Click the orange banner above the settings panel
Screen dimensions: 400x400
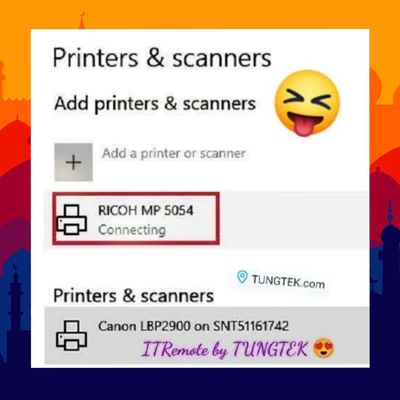click(x=200, y=14)
